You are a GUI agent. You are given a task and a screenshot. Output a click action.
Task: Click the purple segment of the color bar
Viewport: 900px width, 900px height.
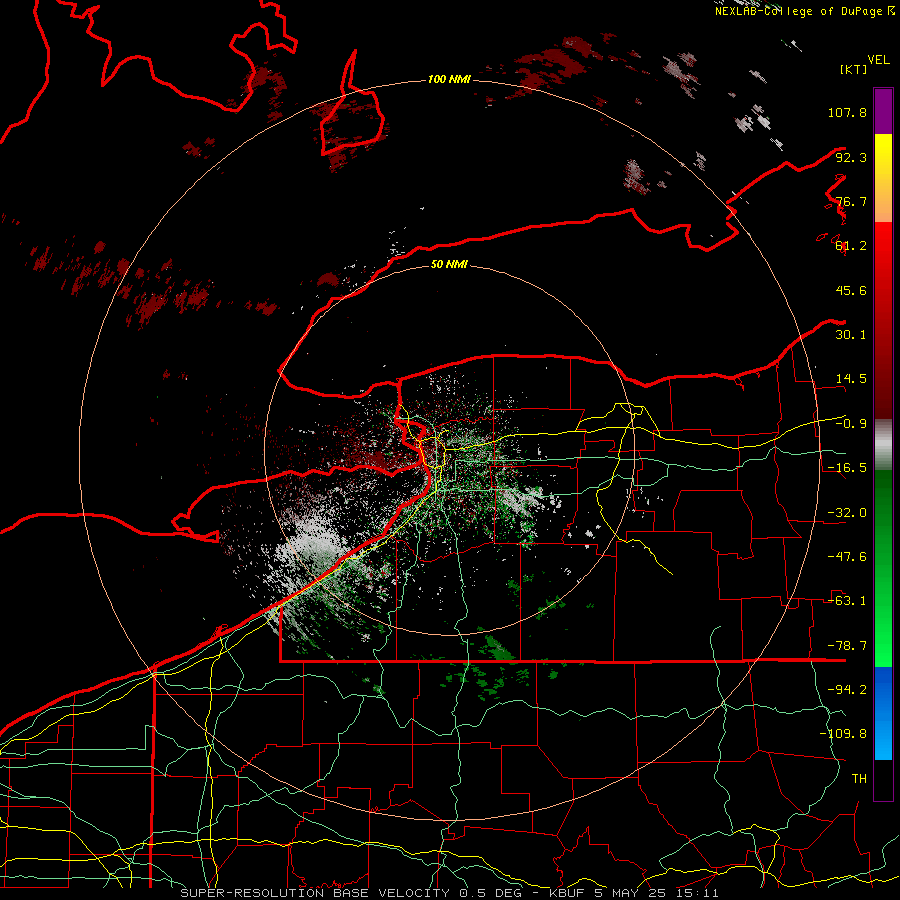(x=883, y=111)
